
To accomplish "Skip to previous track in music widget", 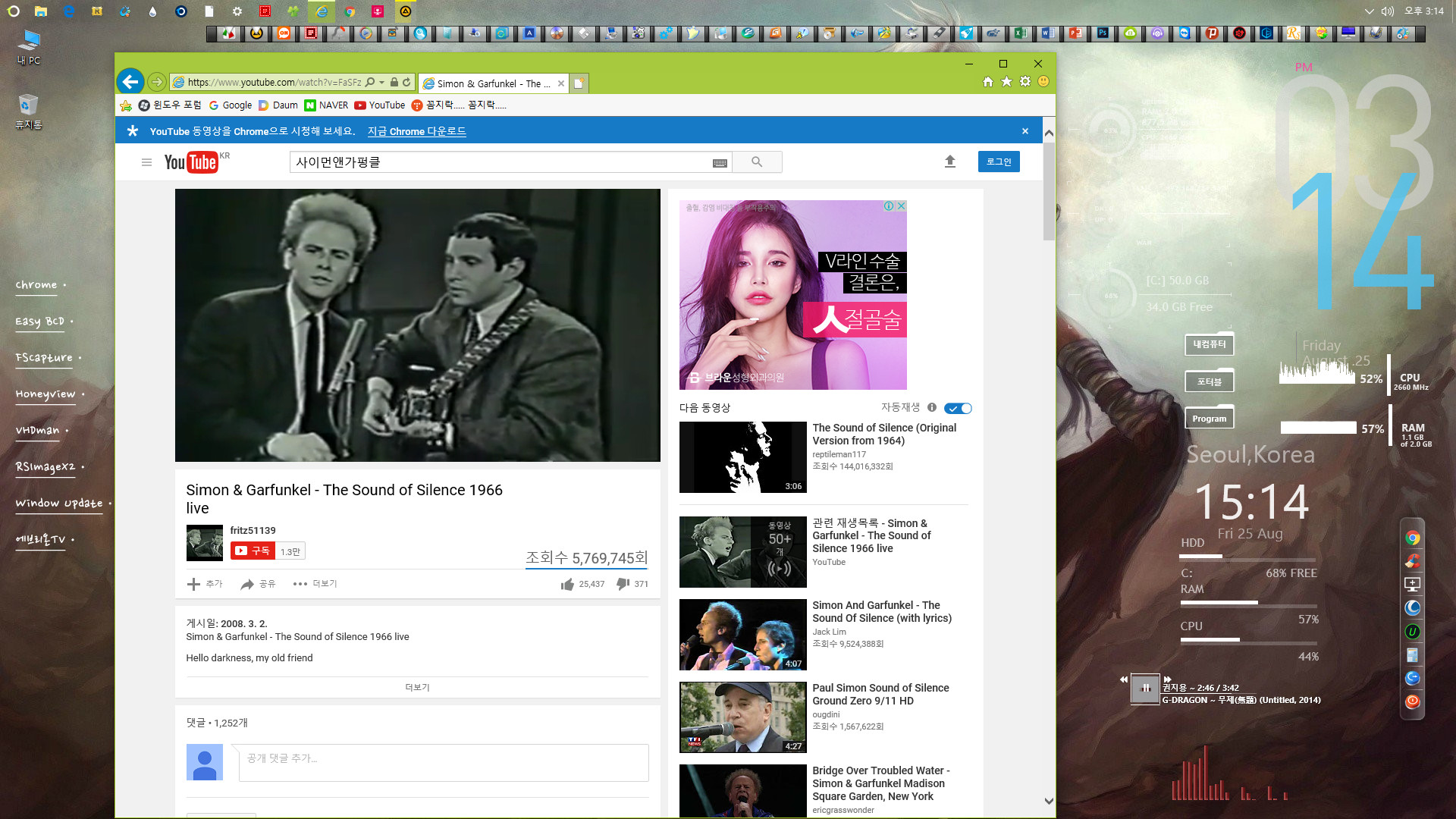I will tap(1123, 679).
